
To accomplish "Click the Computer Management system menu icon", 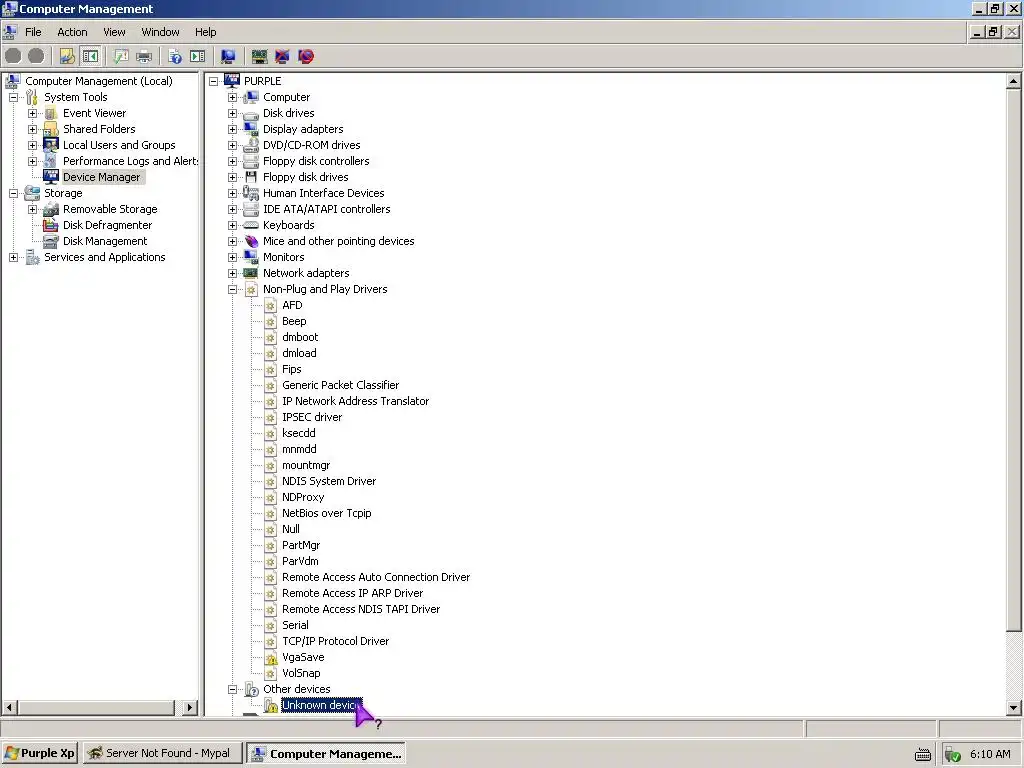I will [x=9, y=8].
